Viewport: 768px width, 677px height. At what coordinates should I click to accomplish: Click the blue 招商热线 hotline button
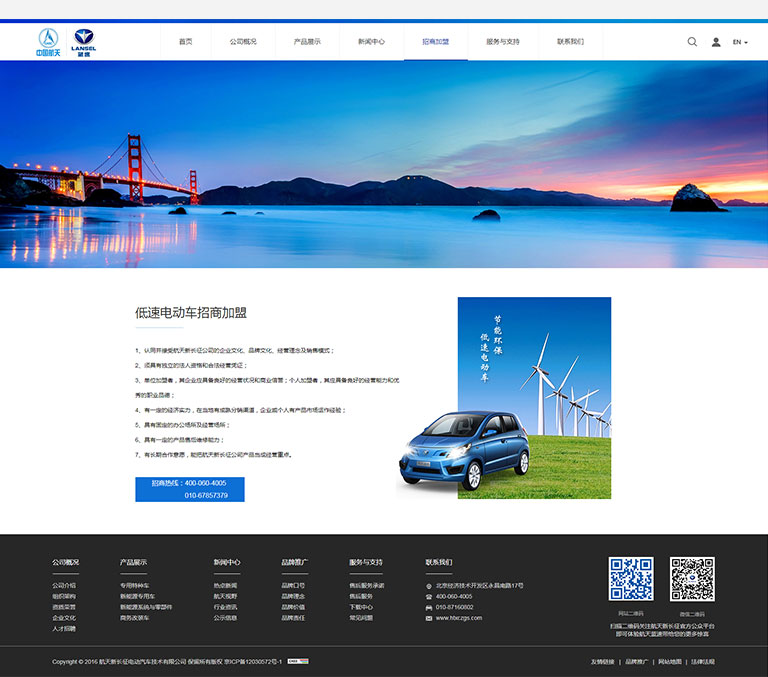(x=190, y=489)
